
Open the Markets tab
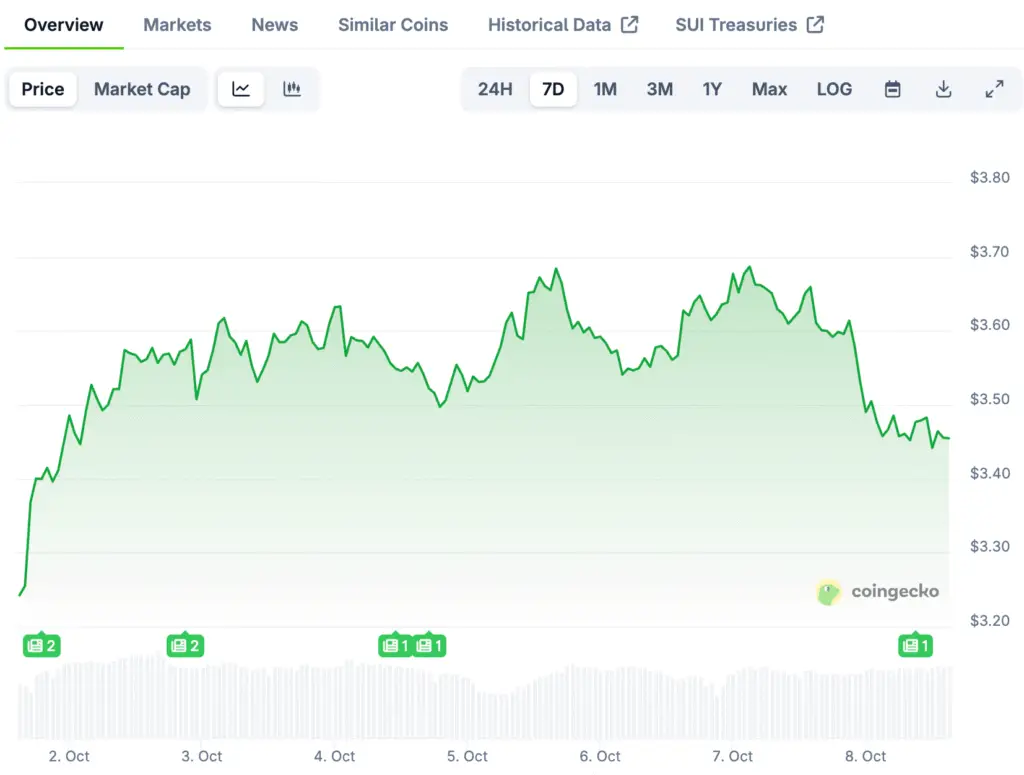click(177, 25)
